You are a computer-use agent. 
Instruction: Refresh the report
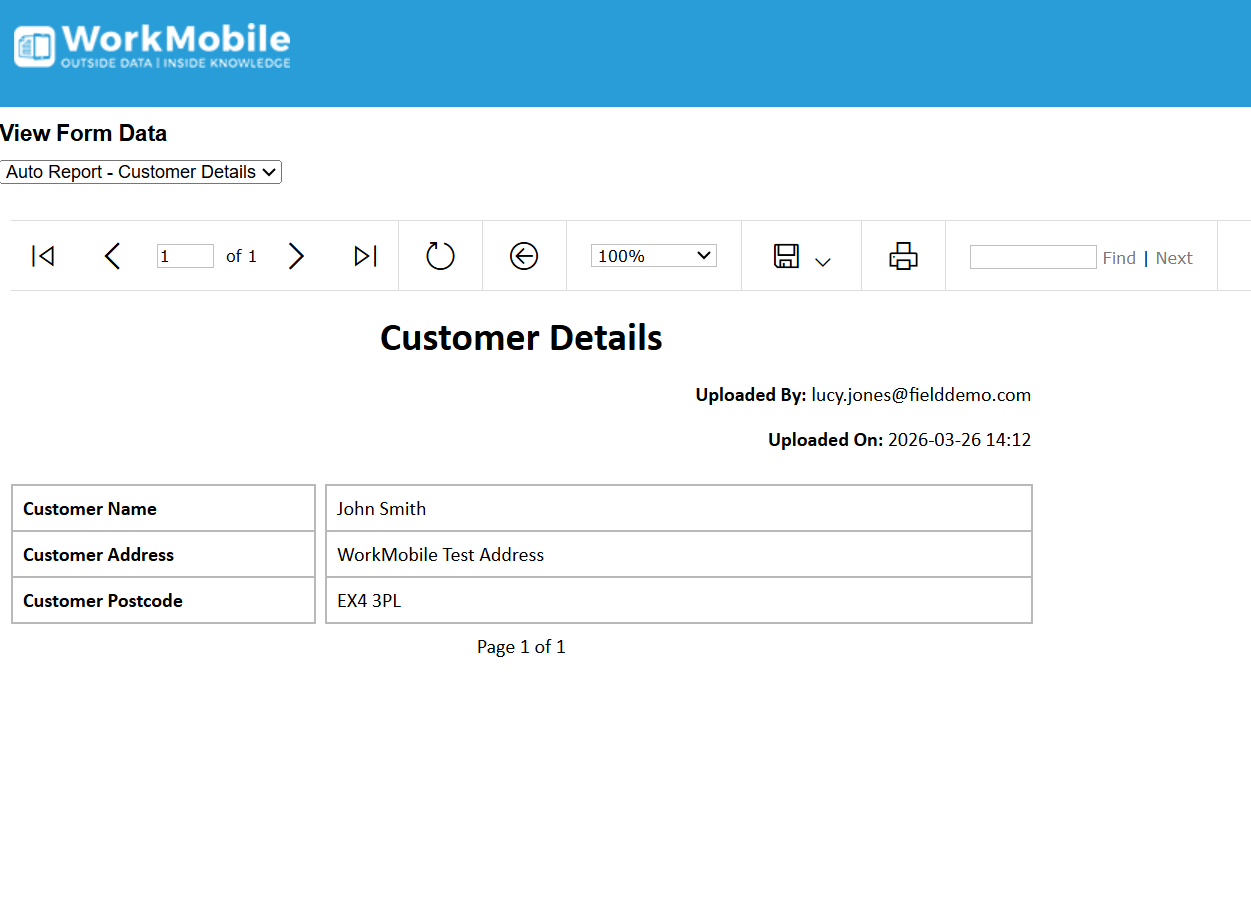tap(440, 256)
